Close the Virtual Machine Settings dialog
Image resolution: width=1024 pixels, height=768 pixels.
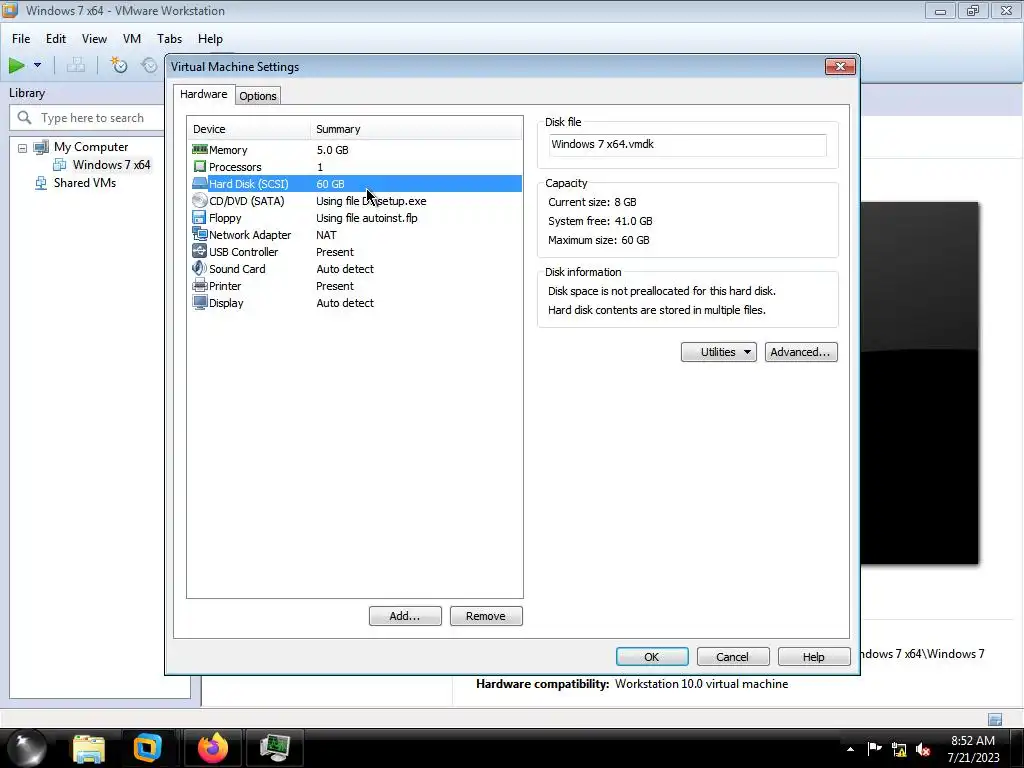tap(840, 66)
